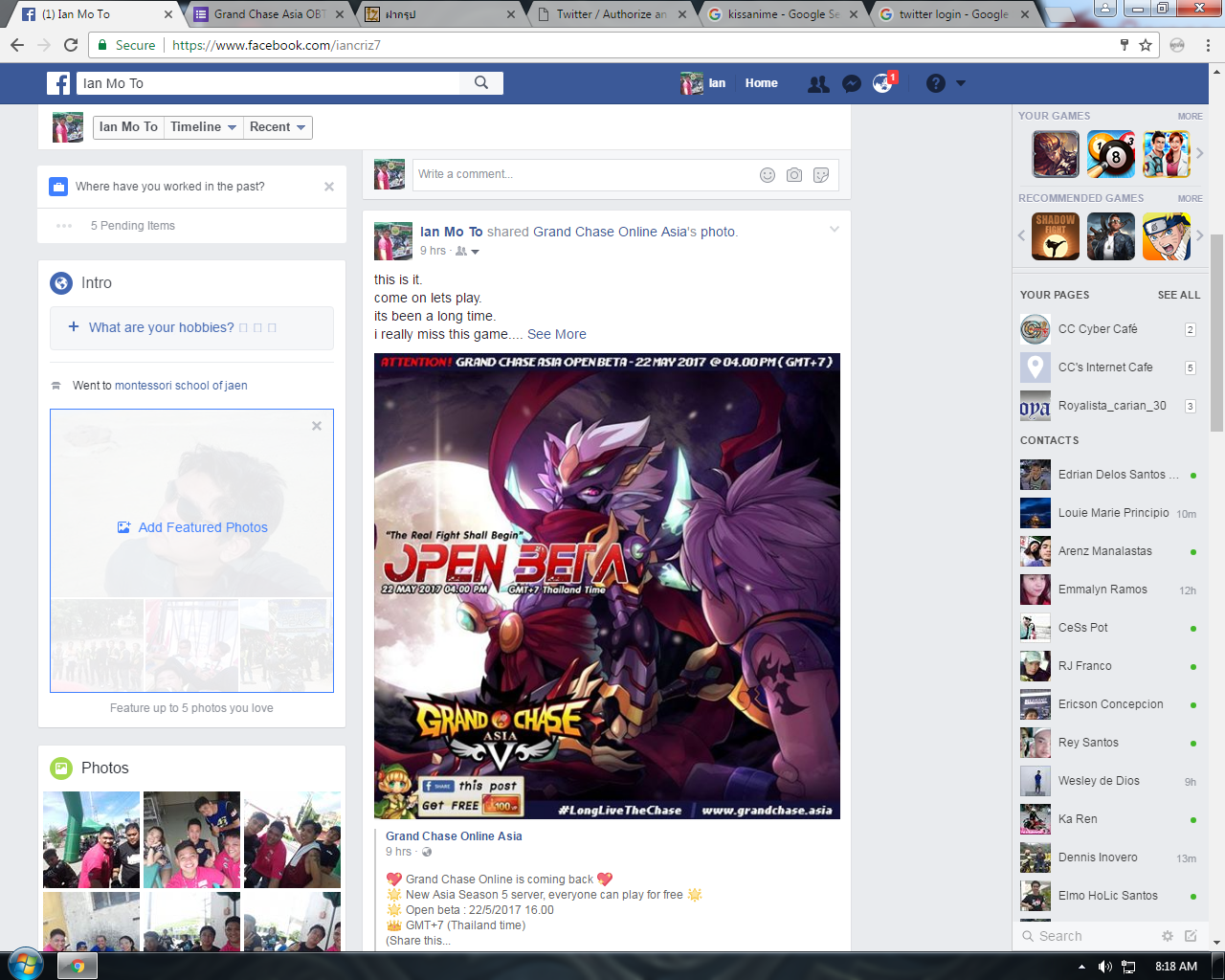The width and height of the screenshot is (1225, 980).
Task: Switch to Twitter / Authorize tab
Action: [612, 14]
